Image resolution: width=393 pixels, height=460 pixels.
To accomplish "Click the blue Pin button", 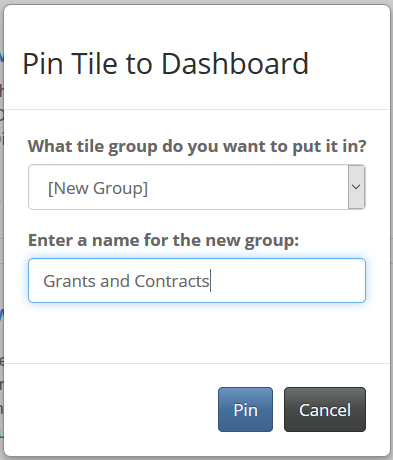I will pos(245,409).
